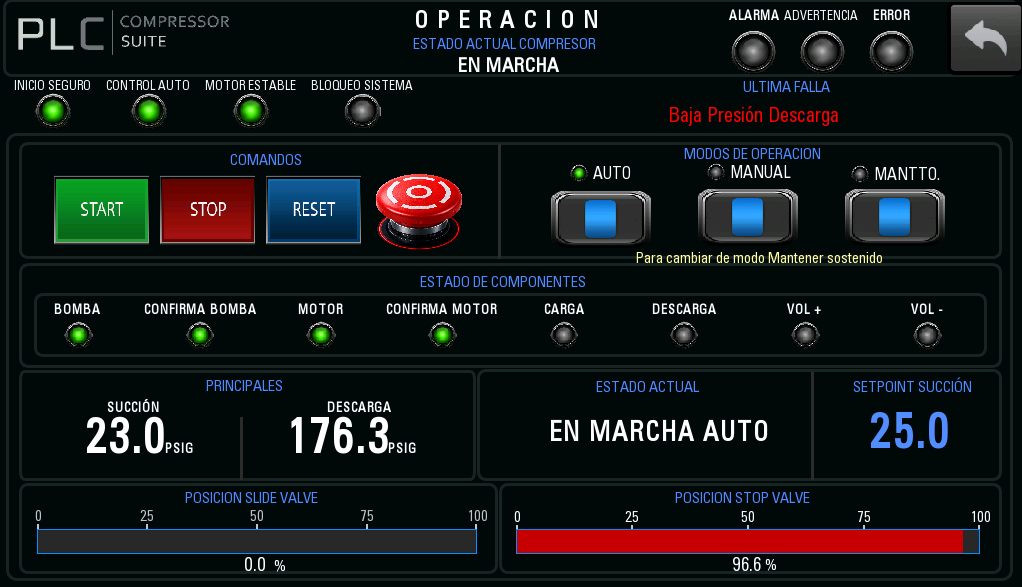Click the PRINCIPALES section heading
Screen dimensions: 1022x587
point(244,386)
